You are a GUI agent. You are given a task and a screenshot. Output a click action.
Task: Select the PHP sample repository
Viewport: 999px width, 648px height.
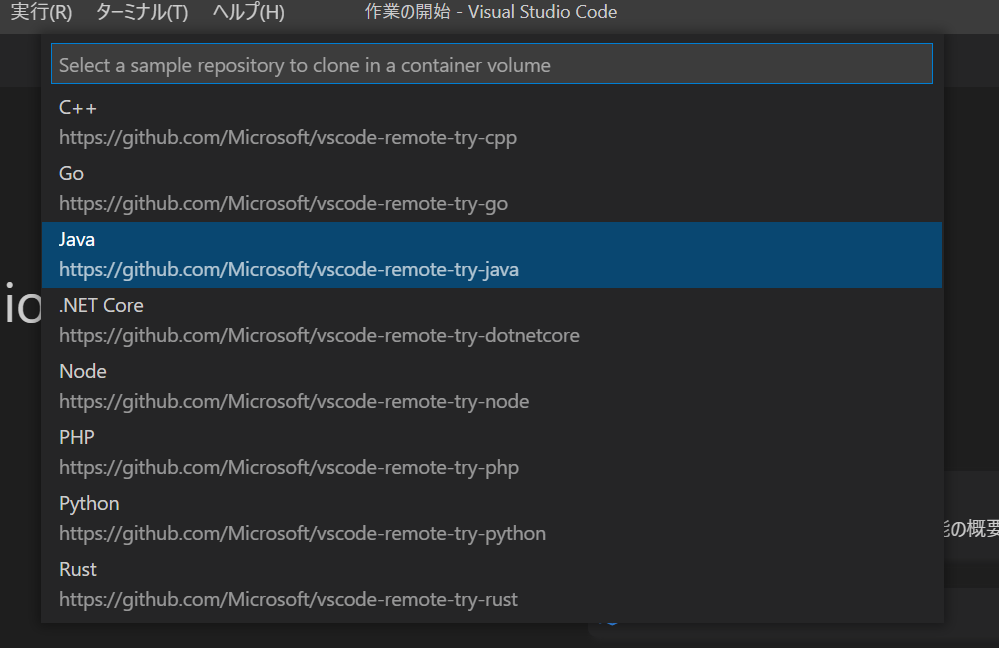tap(491, 452)
